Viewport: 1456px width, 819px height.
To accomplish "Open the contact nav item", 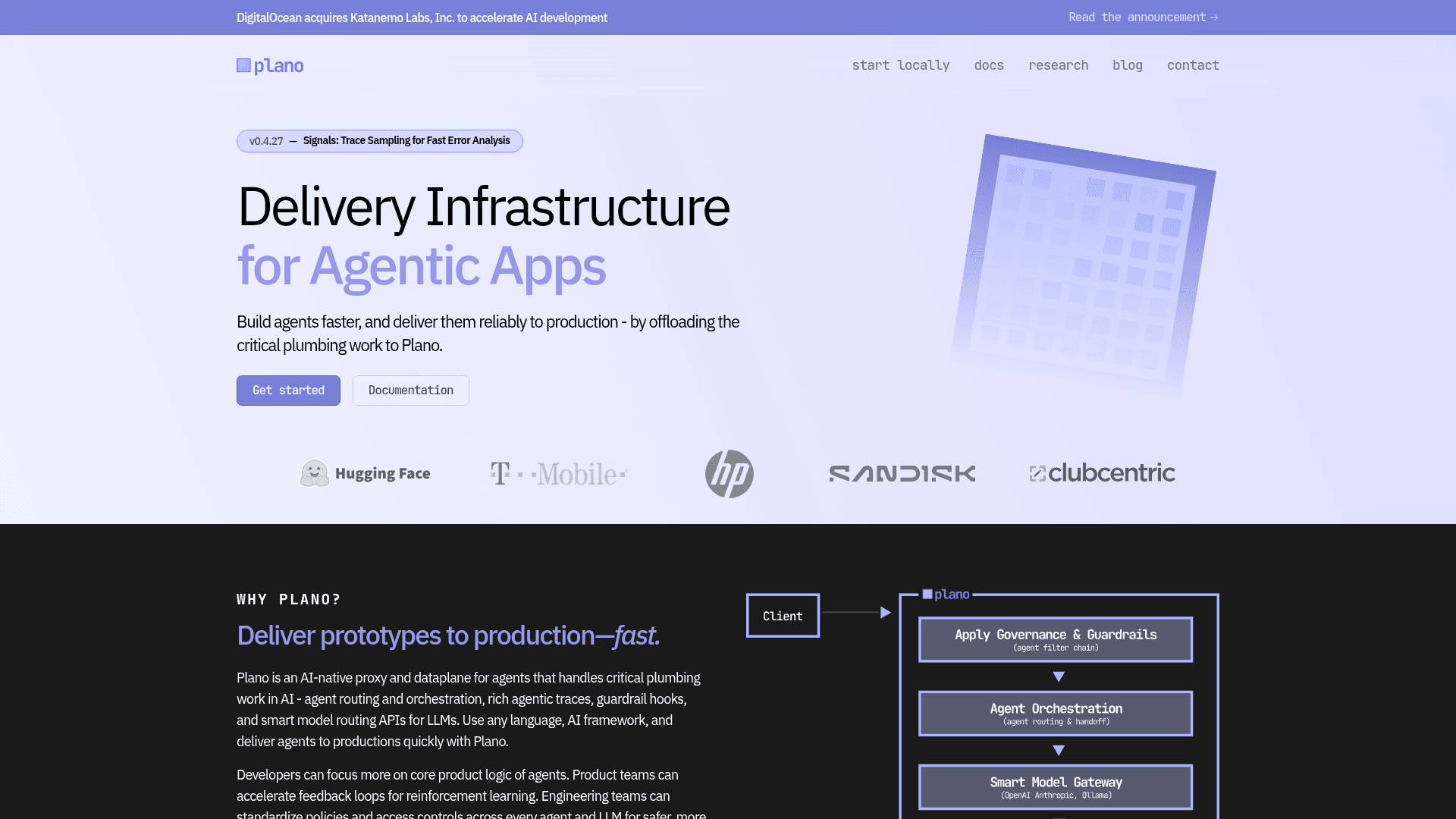I will click(x=1193, y=65).
